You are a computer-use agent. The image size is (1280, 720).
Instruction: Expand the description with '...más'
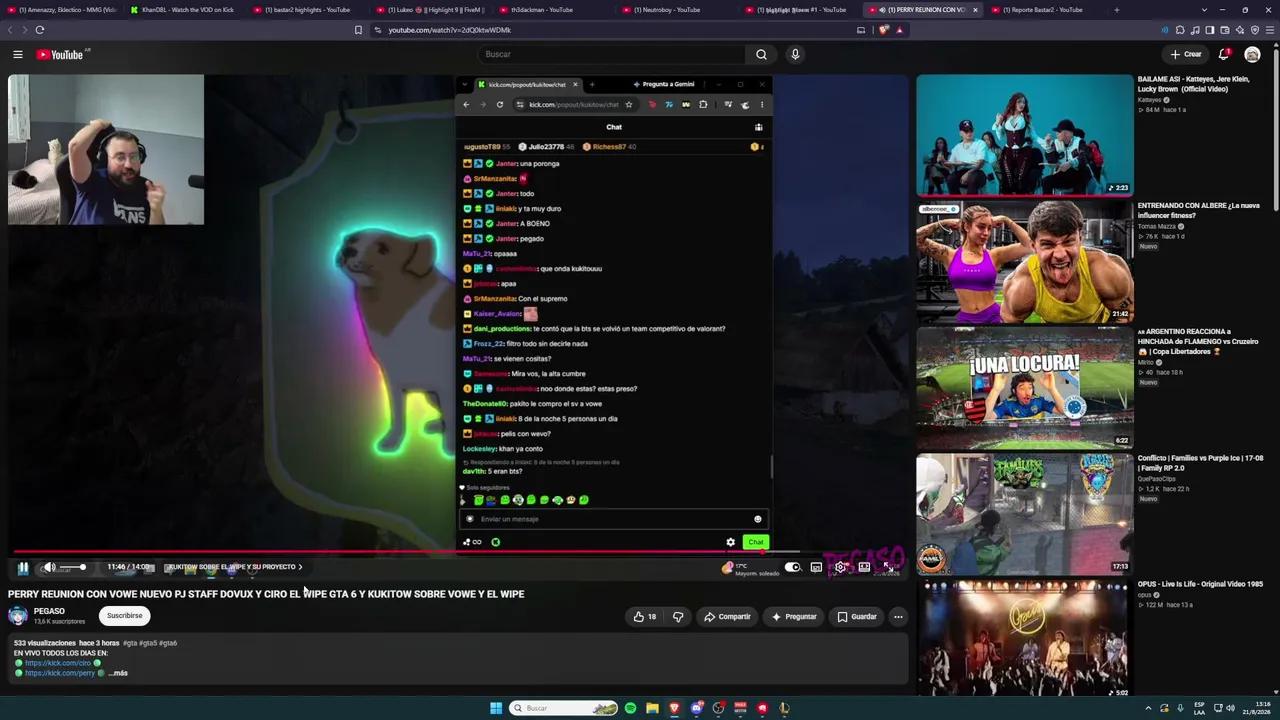click(118, 673)
